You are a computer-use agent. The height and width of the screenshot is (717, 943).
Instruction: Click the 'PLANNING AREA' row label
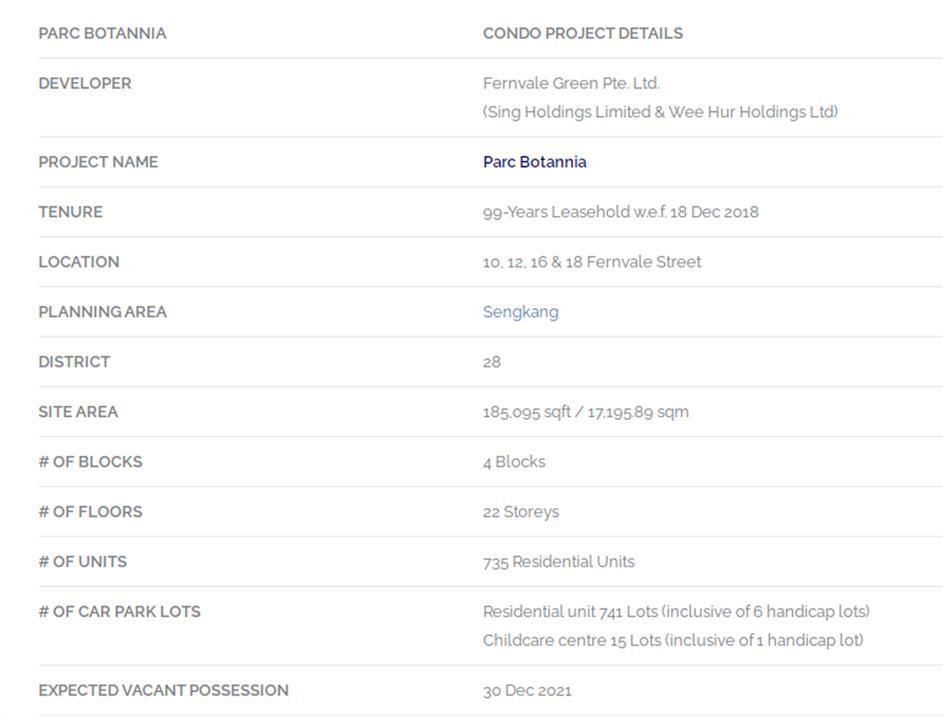[102, 312]
